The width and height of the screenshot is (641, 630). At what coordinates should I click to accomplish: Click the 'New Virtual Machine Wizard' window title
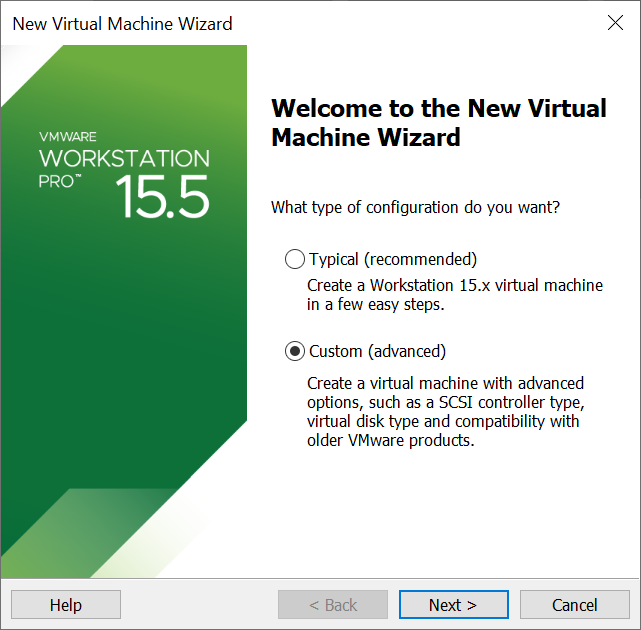point(123,24)
